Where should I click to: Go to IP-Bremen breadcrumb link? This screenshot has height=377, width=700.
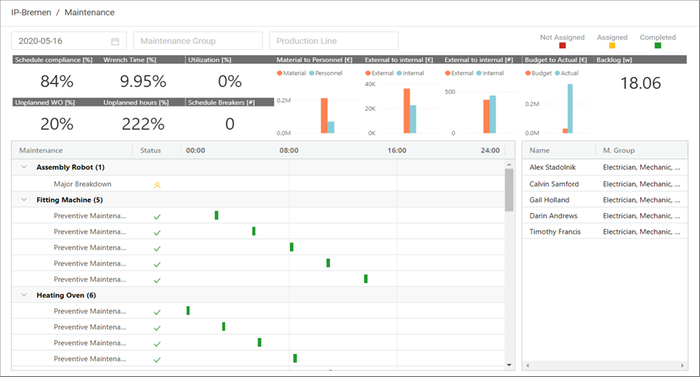(31, 13)
